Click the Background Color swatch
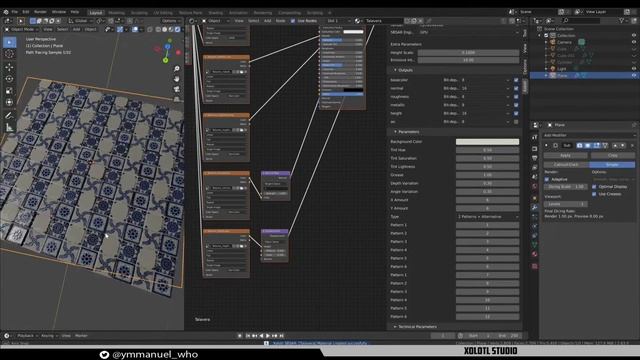The image size is (640, 360). pos(487,142)
